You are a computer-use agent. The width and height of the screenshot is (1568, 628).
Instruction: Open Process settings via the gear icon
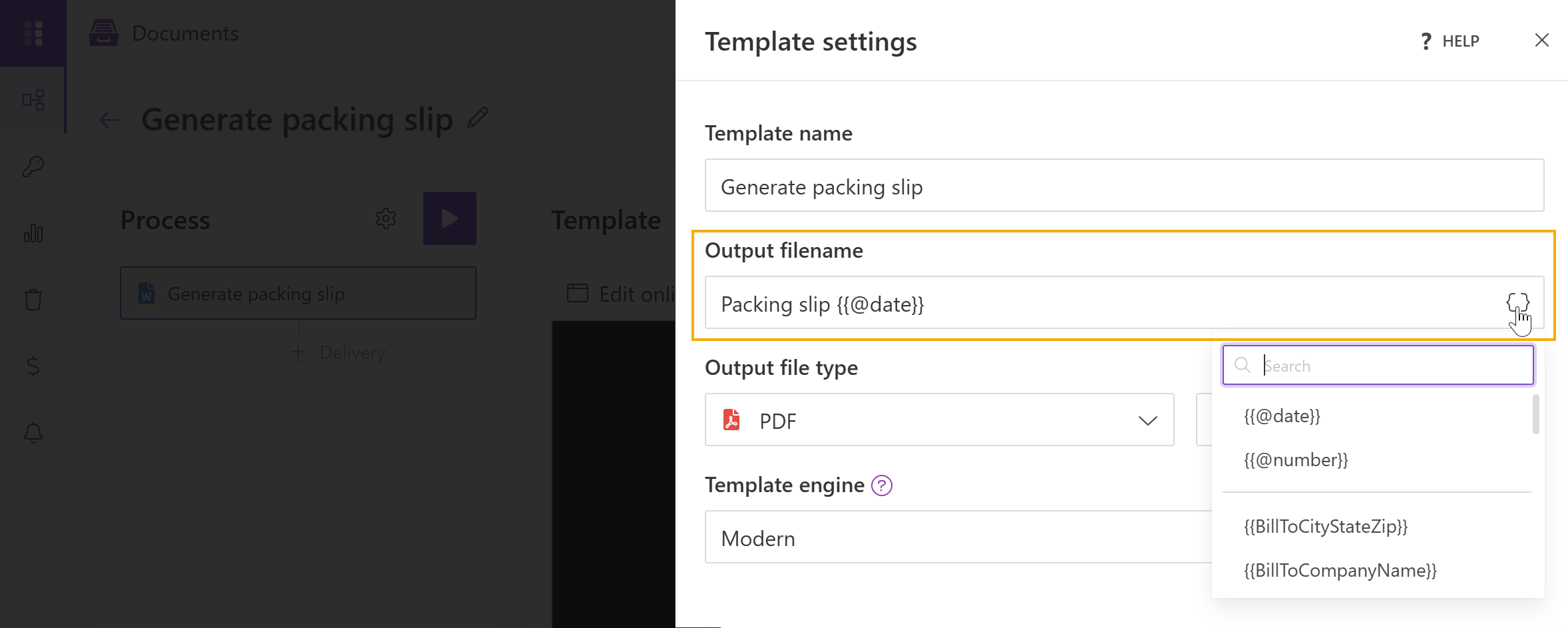coord(386,218)
